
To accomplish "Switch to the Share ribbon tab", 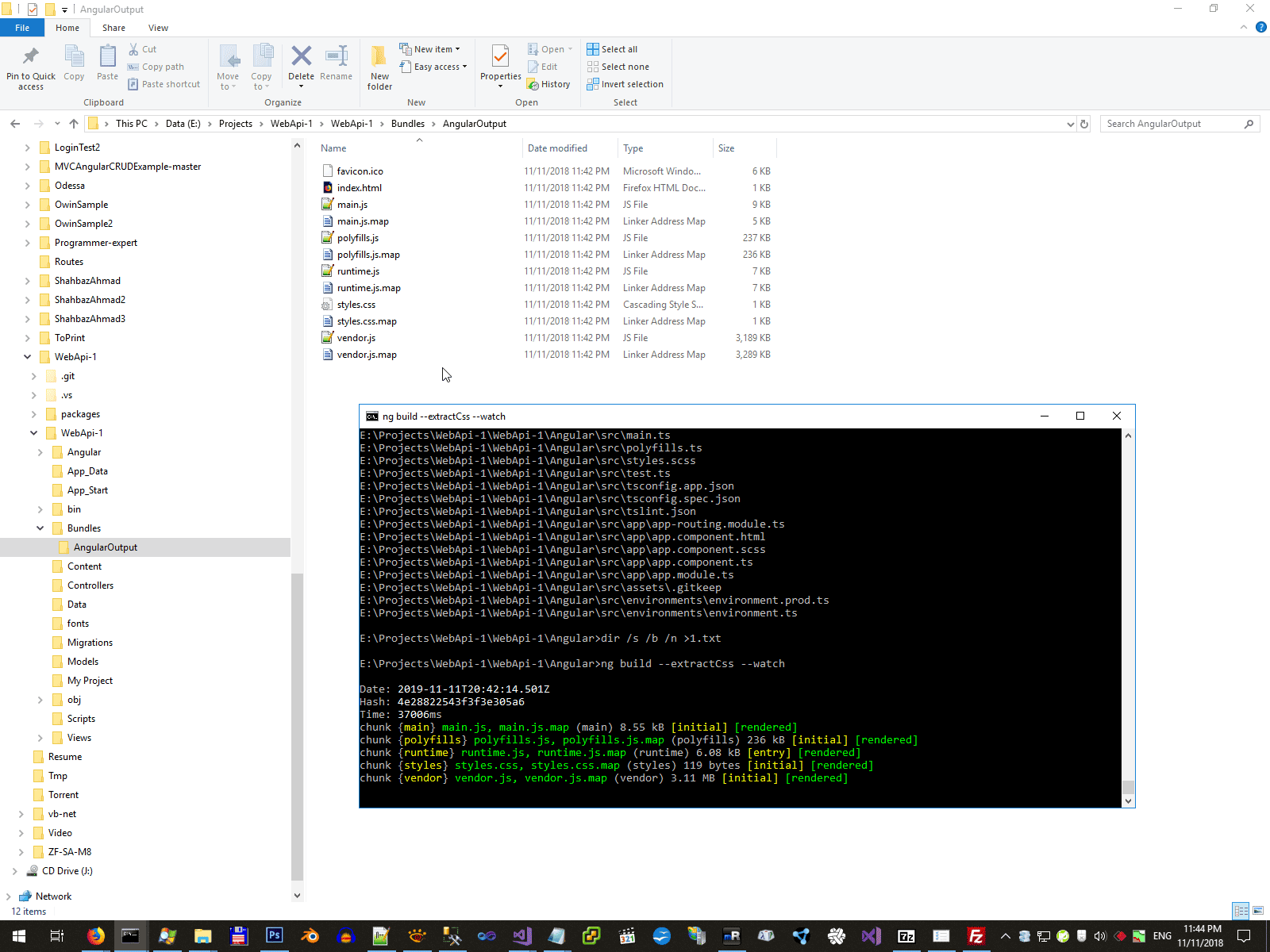I will pos(114,28).
